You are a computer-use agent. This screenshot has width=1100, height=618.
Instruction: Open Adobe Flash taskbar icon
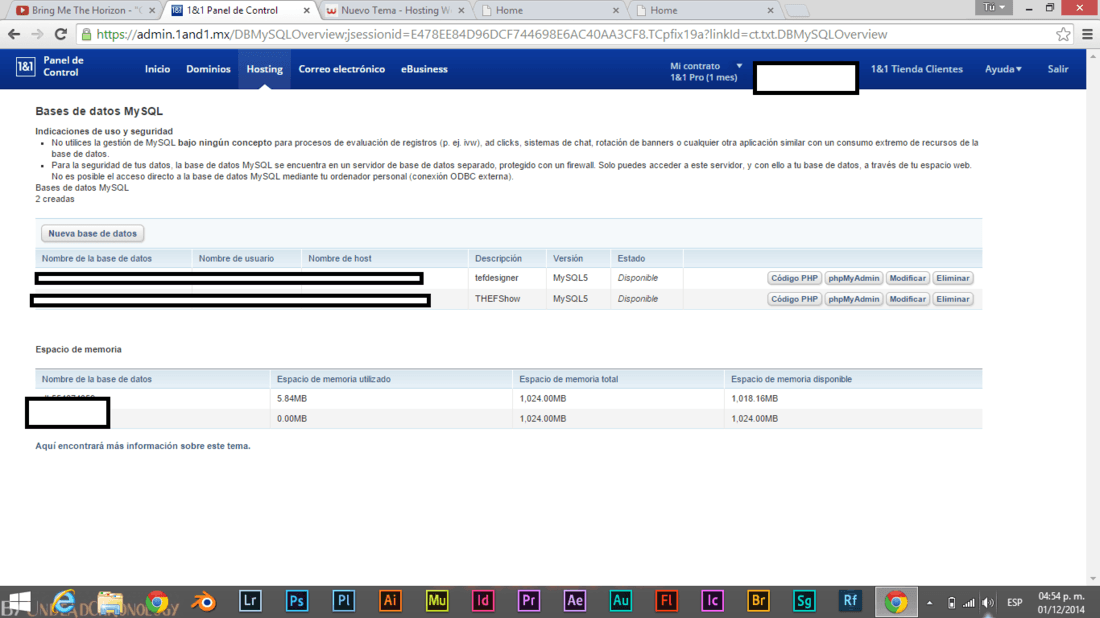(x=666, y=601)
